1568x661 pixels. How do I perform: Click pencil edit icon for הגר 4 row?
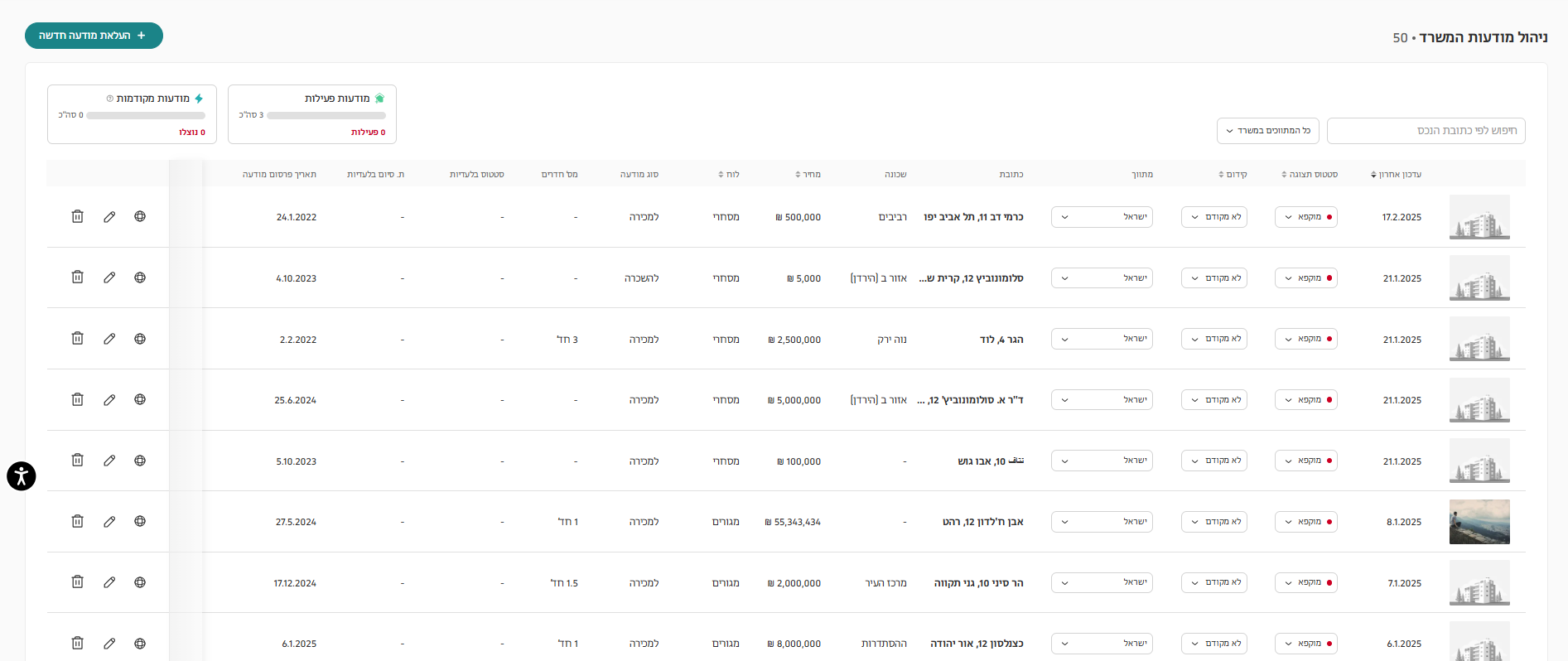pyautogui.click(x=109, y=339)
